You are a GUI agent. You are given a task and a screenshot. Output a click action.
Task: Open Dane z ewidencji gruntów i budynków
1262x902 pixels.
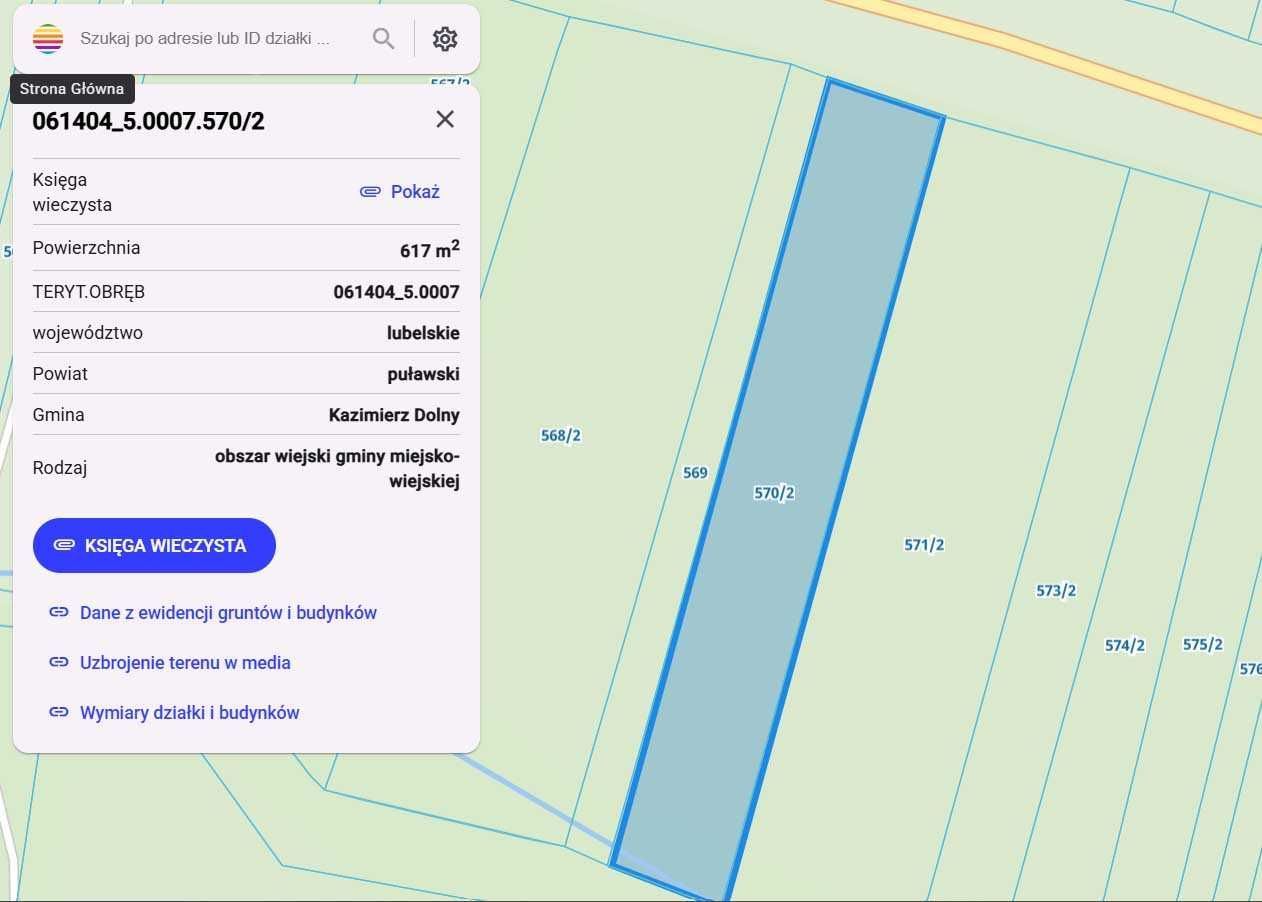(x=228, y=613)
